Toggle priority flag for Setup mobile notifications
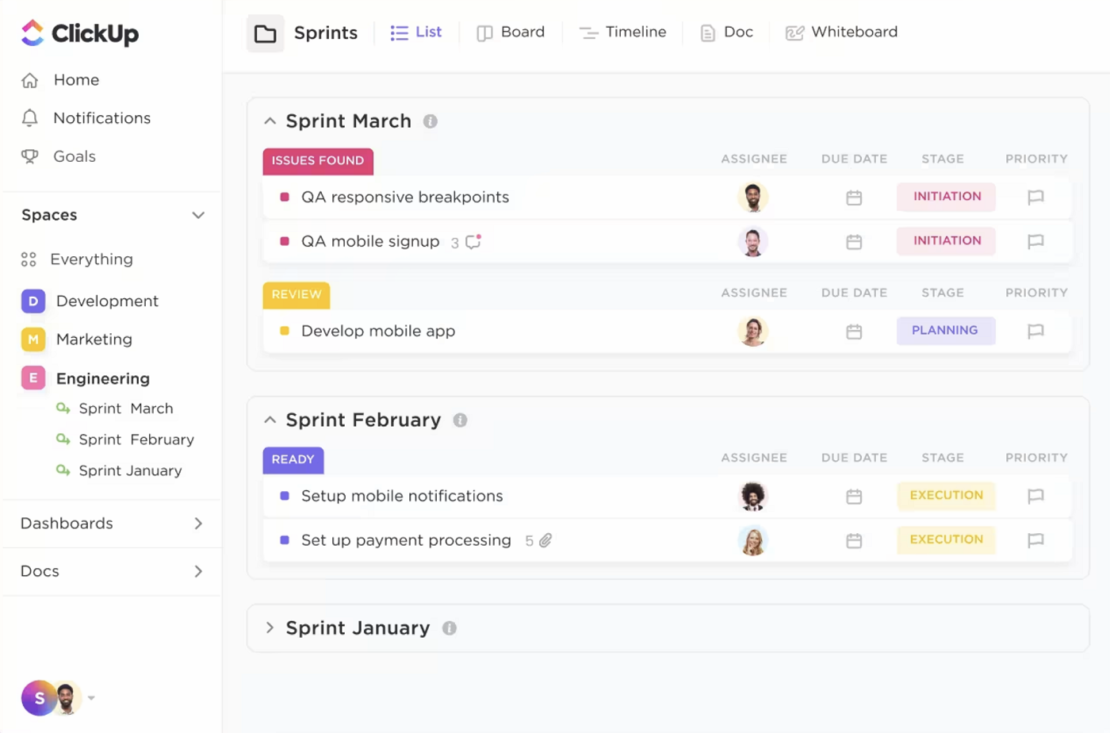The height and width of the screenshot is (733, 1110). [1036, 496]
